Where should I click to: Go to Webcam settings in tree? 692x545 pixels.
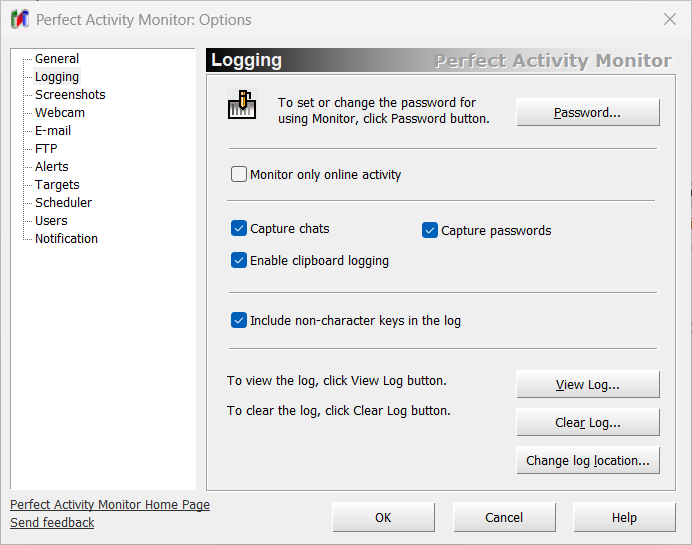coord(60,113)
